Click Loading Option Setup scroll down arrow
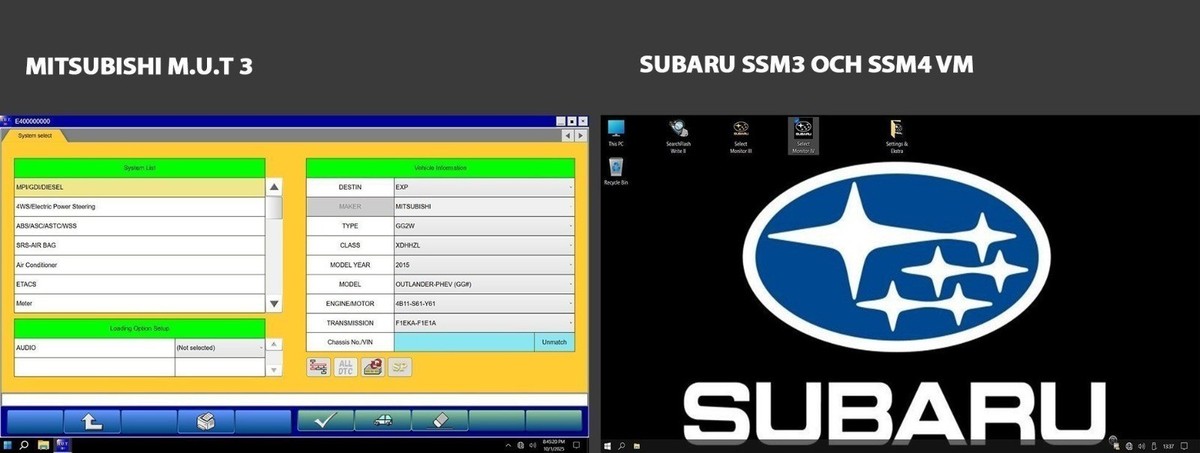Viewport: 1200px width, 453px height. tap(275, 369)
